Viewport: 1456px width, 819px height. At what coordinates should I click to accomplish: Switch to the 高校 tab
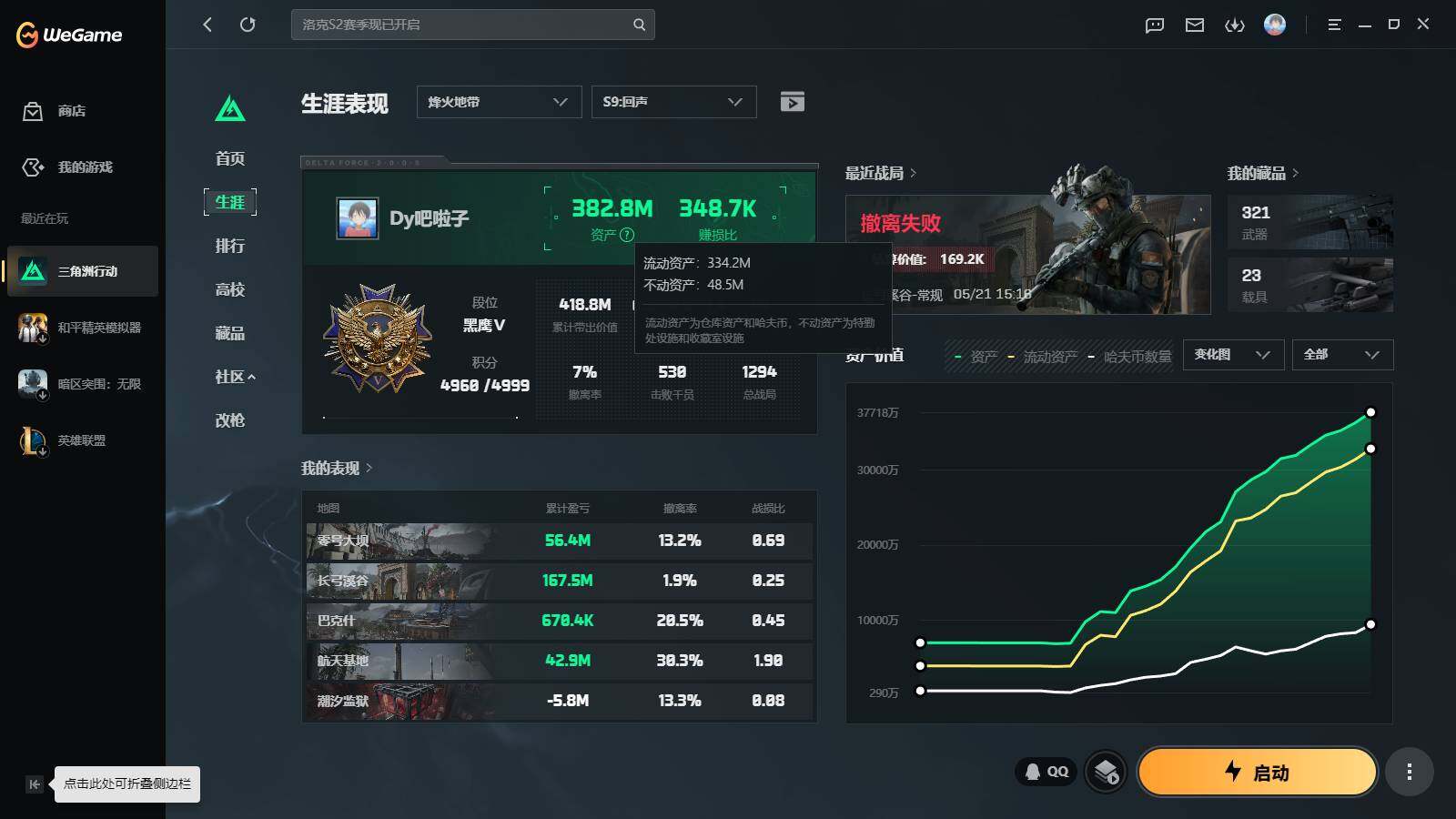(x=230, y=289)
